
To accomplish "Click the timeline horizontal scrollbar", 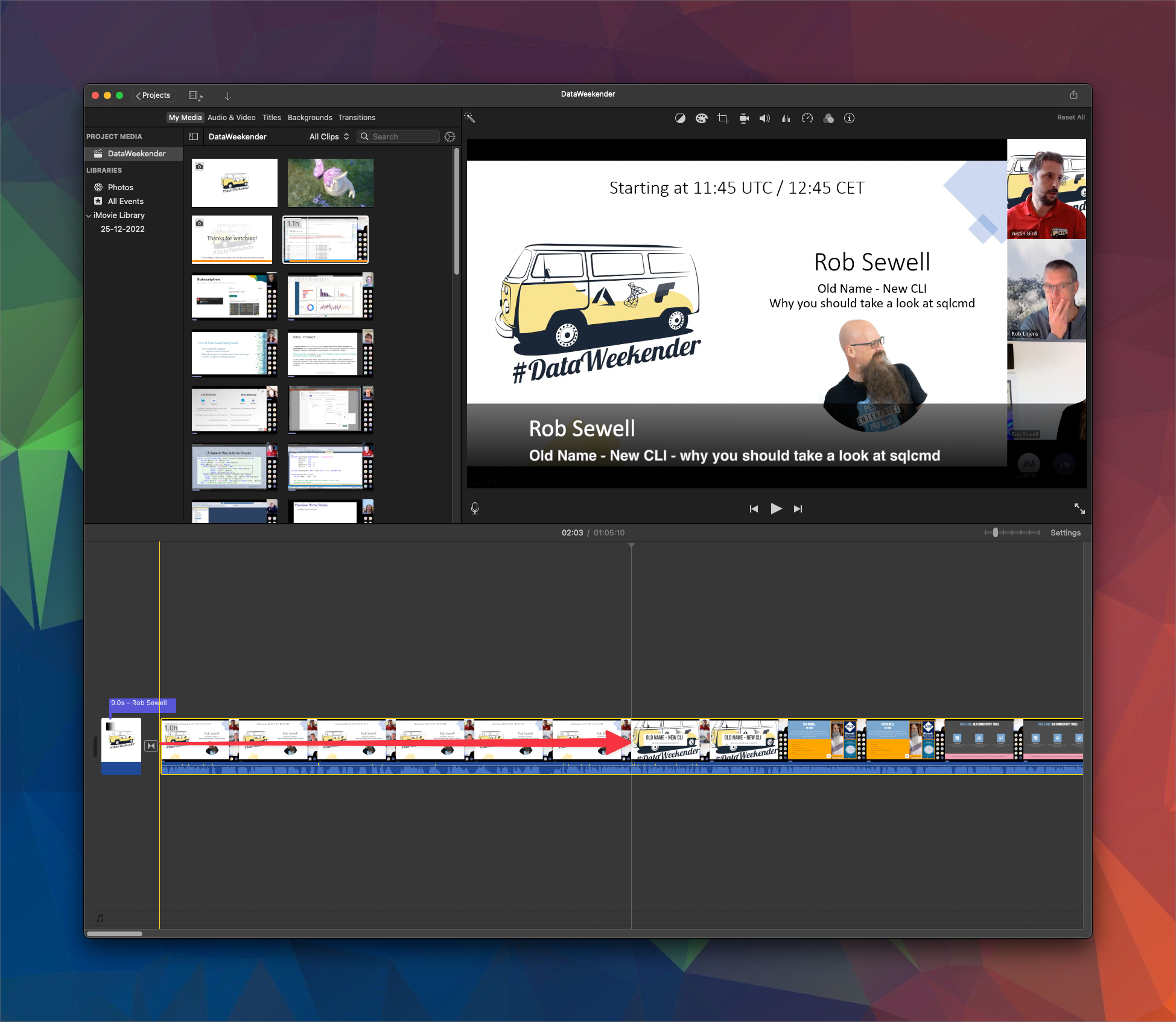I will pyautogui.click(x=115, y=933).
